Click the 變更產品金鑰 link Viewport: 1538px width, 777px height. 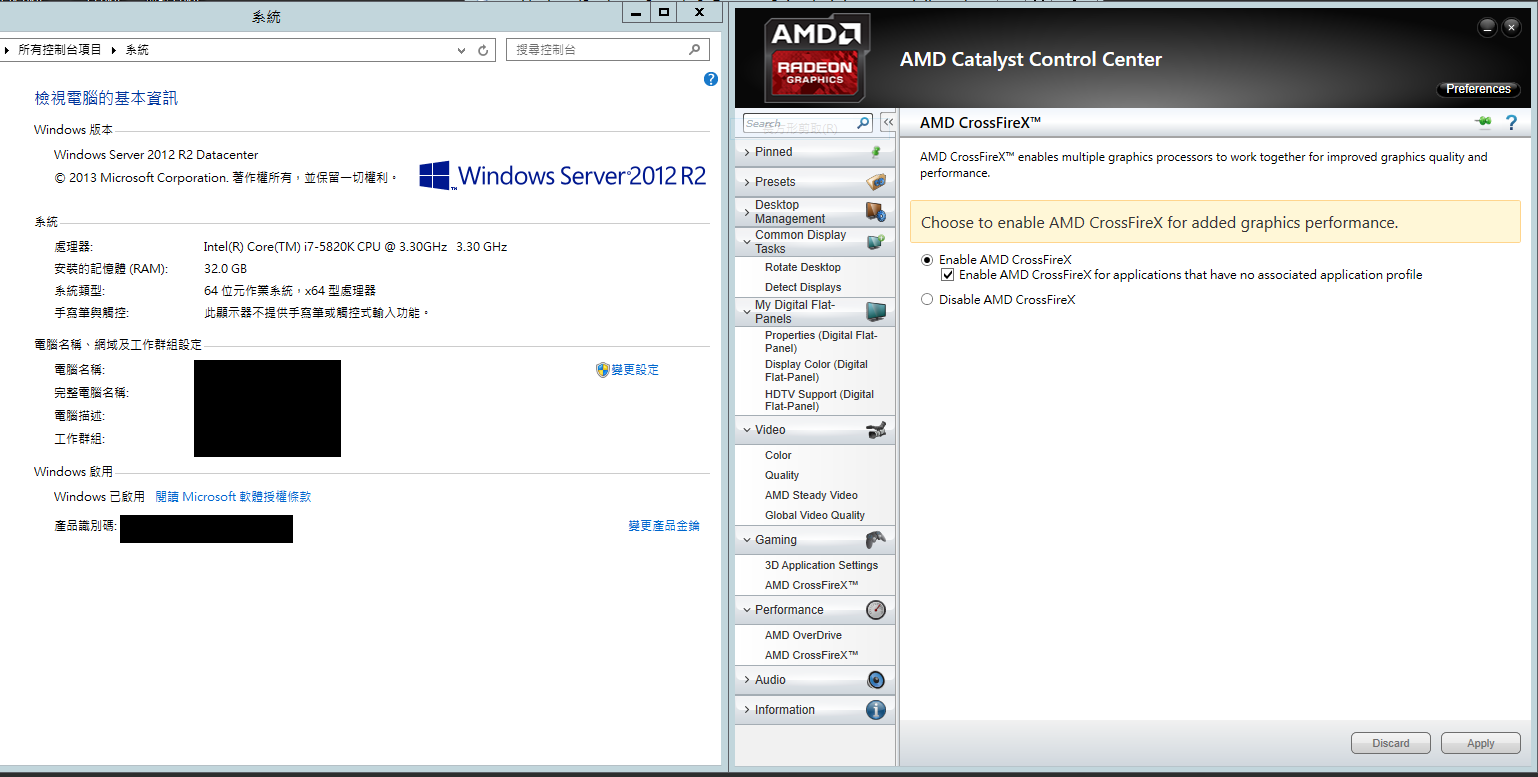click(x=664, y=526)
